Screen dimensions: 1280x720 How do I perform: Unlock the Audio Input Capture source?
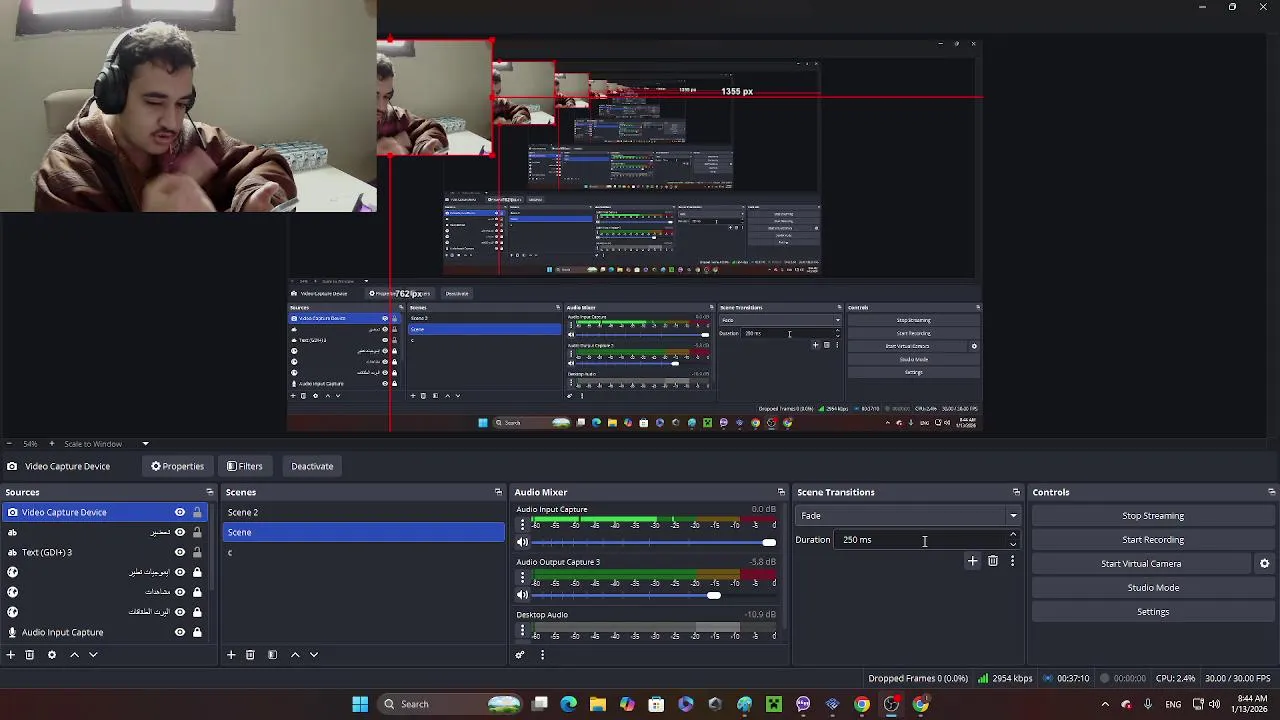pos(197,632)
